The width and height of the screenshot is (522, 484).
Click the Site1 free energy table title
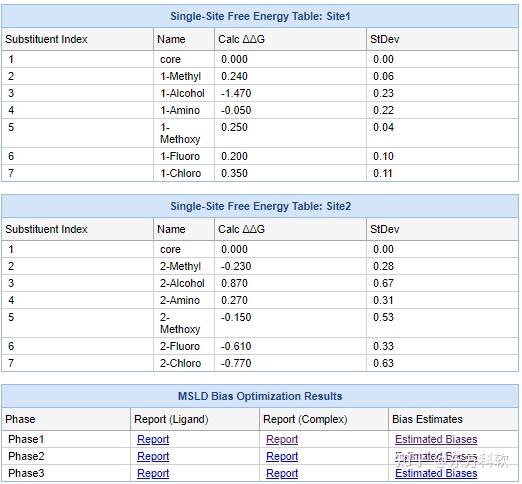point(260,16)
